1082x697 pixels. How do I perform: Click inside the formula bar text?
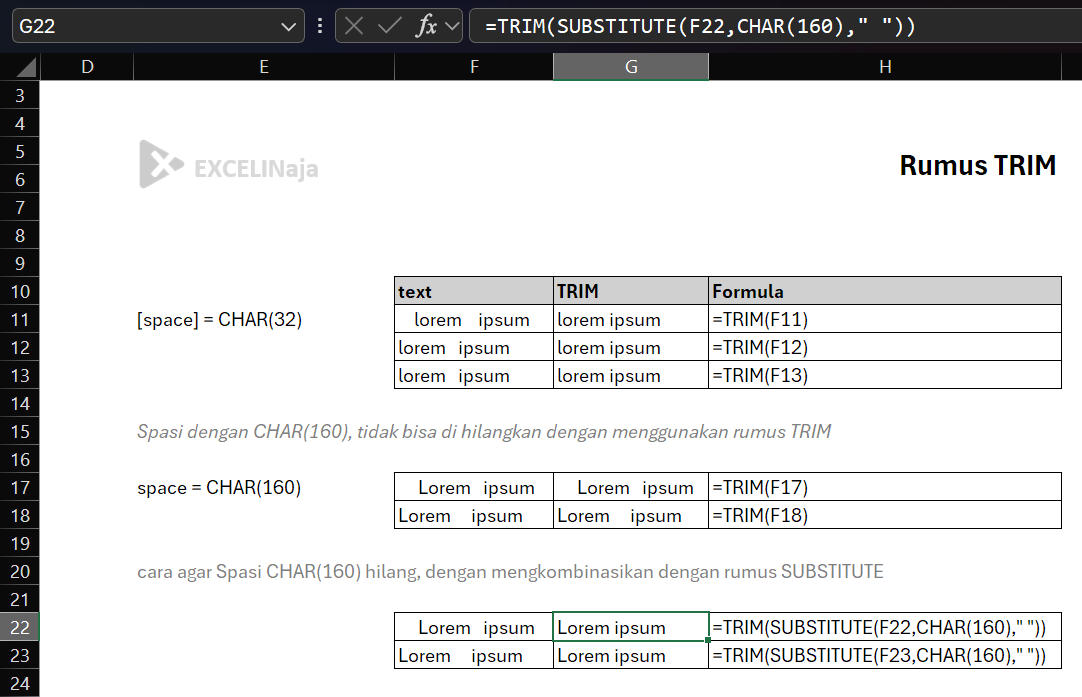[x=700, y=26]
